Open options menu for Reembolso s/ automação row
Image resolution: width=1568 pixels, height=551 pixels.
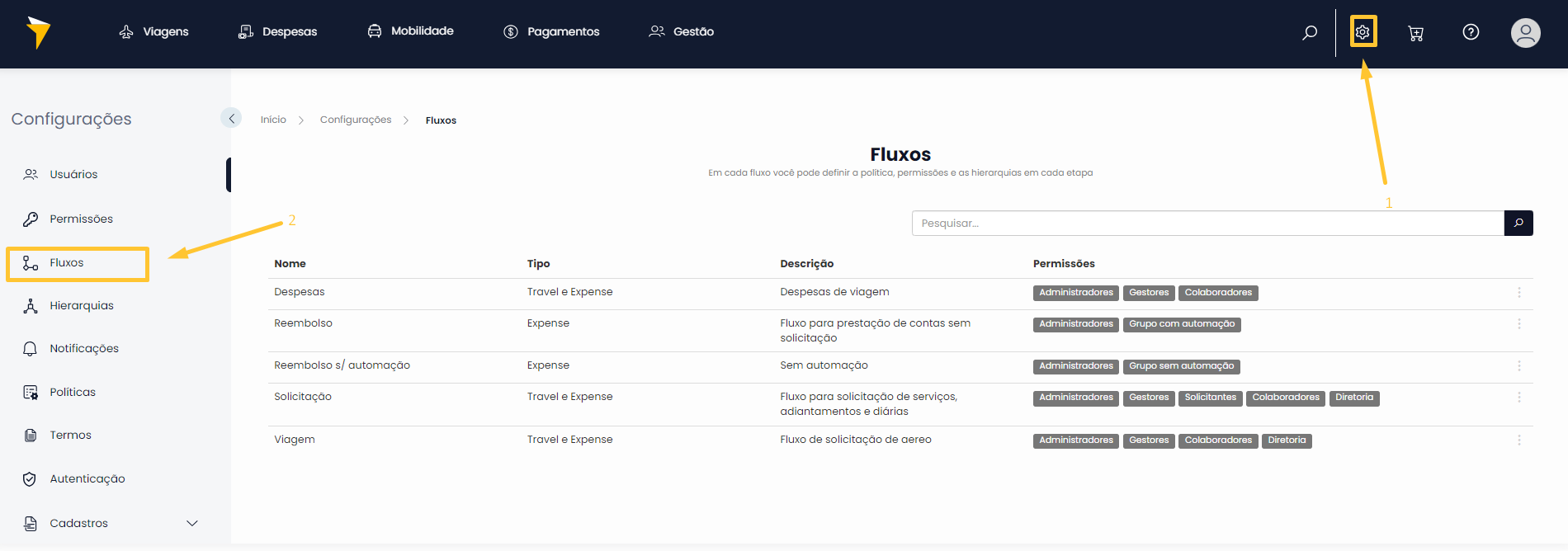pos(1518,366)
